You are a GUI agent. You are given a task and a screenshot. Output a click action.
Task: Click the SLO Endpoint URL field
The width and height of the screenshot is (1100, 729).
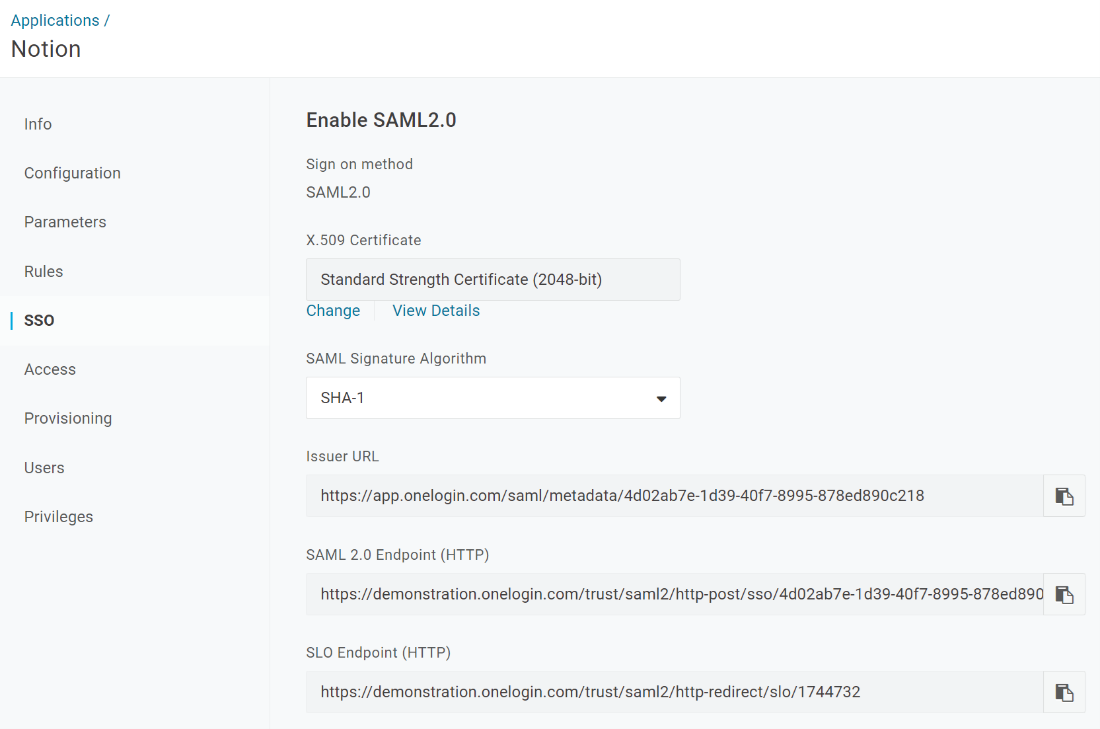click(x=674, y=693)
